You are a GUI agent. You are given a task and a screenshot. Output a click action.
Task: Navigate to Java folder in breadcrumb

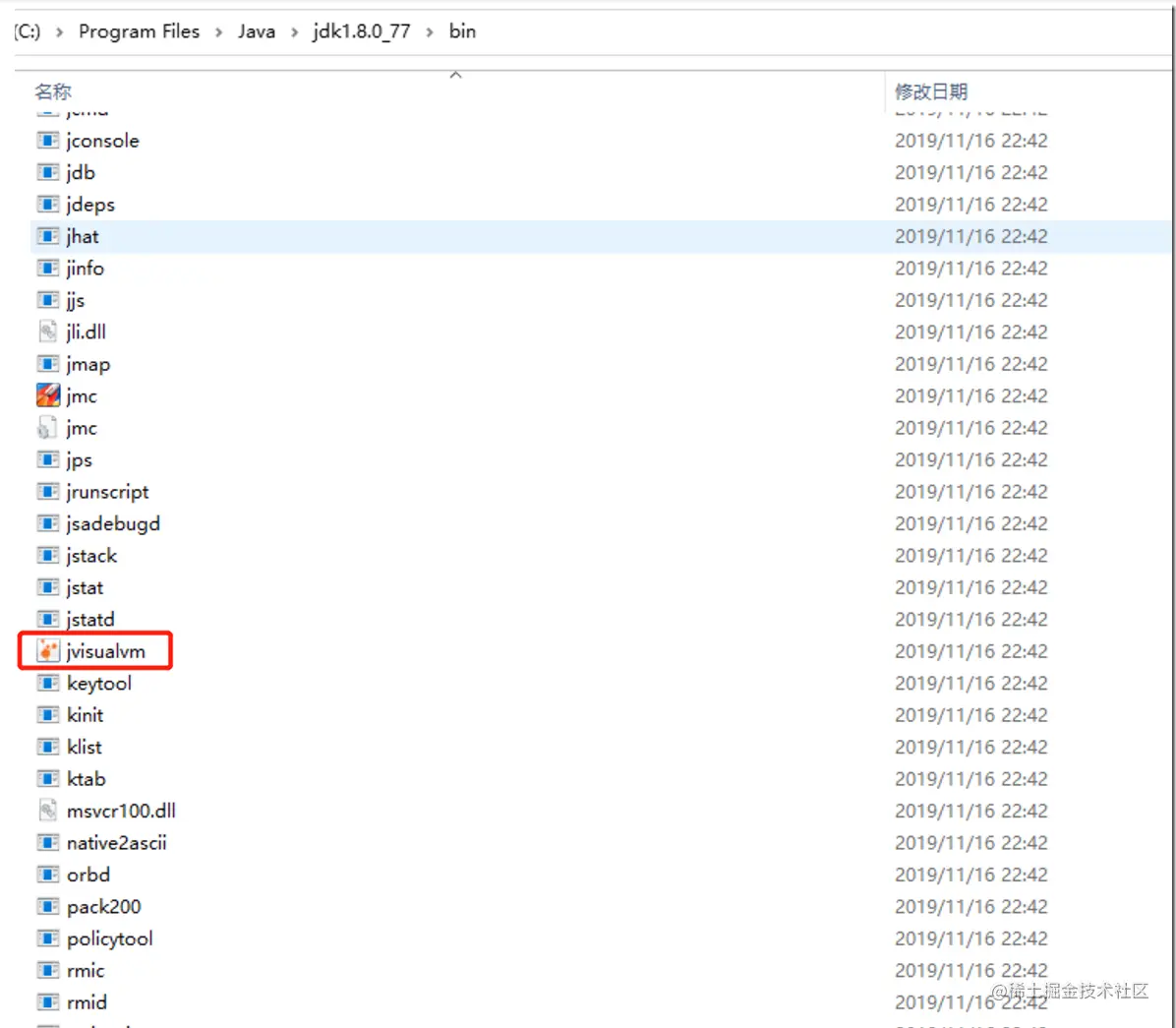point(257,31)
